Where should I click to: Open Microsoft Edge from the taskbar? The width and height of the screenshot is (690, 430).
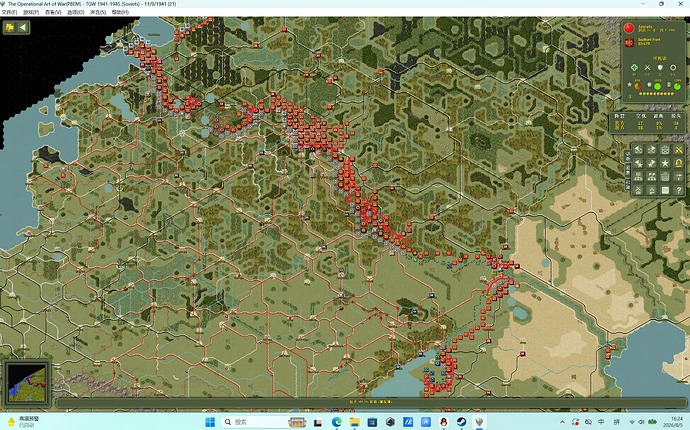(336, 422)
